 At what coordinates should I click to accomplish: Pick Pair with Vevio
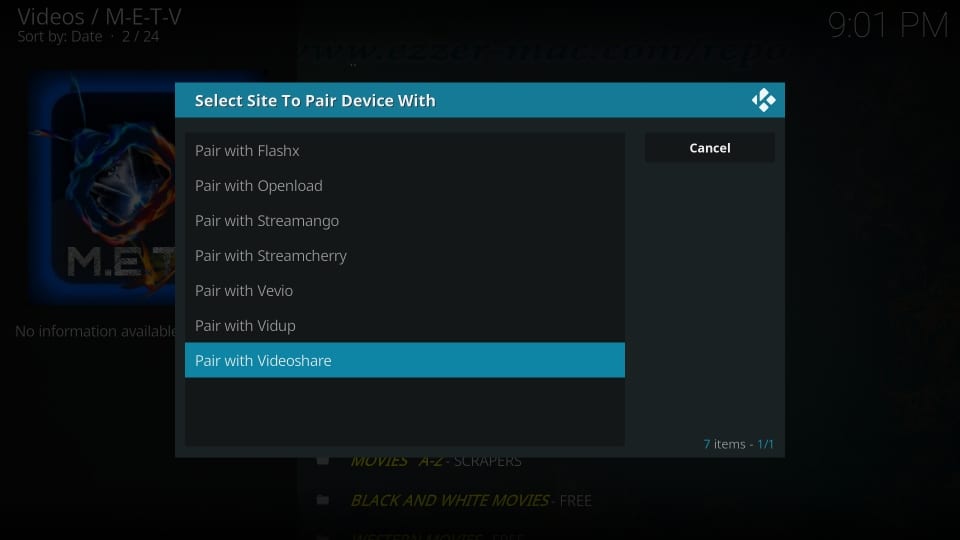(x=405, y=290)
